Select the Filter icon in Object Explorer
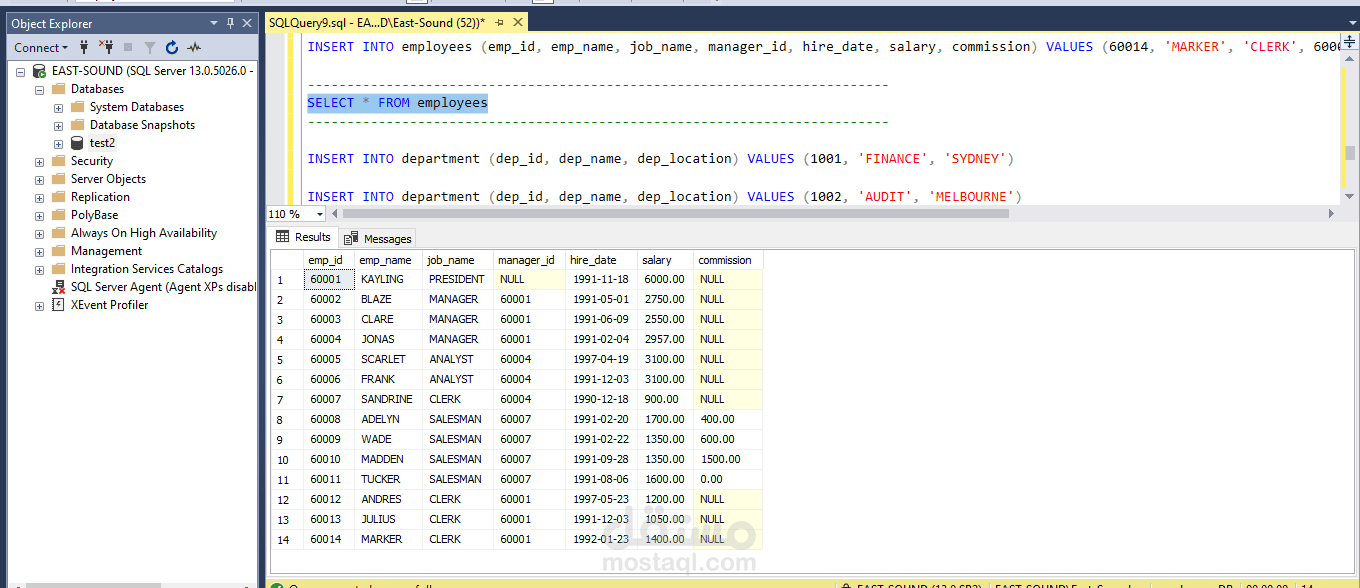1360x588 pixels. [151, 47]
